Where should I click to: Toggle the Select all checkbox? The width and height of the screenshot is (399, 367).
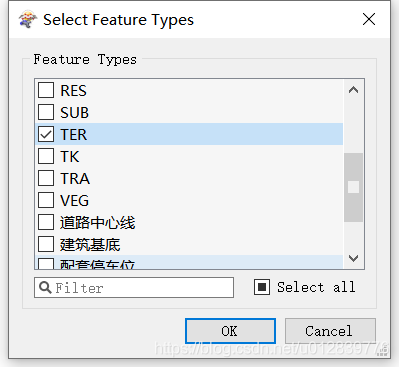[x=262, y=287]
